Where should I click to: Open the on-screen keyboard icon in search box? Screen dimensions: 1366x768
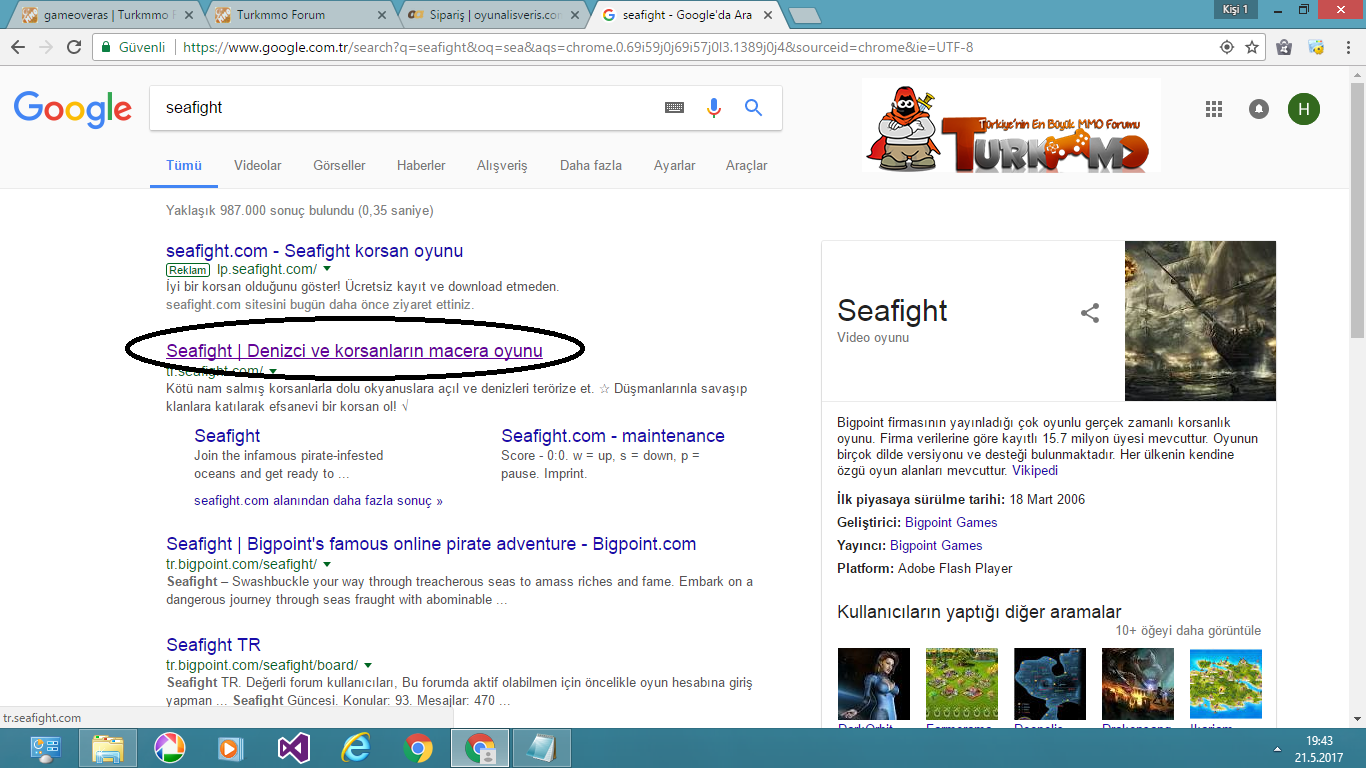[675, 108]
